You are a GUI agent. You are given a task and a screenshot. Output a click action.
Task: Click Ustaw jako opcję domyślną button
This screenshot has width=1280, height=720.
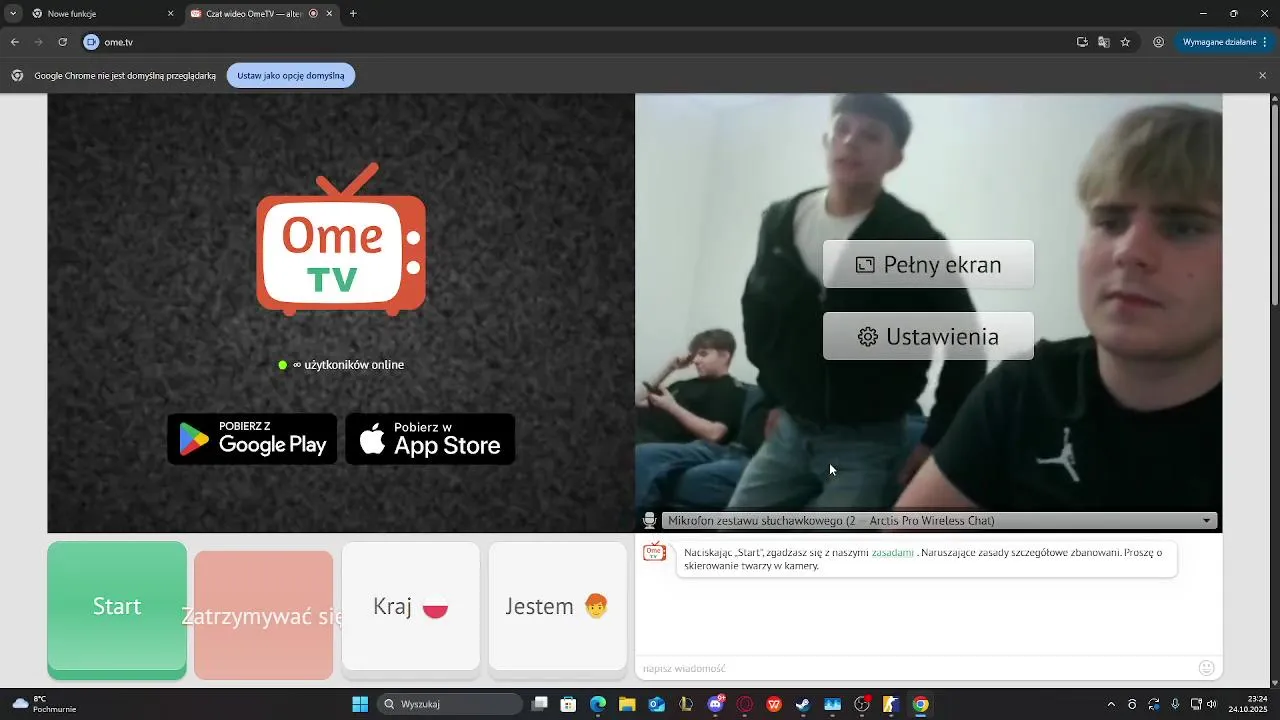tap(291, 75)
